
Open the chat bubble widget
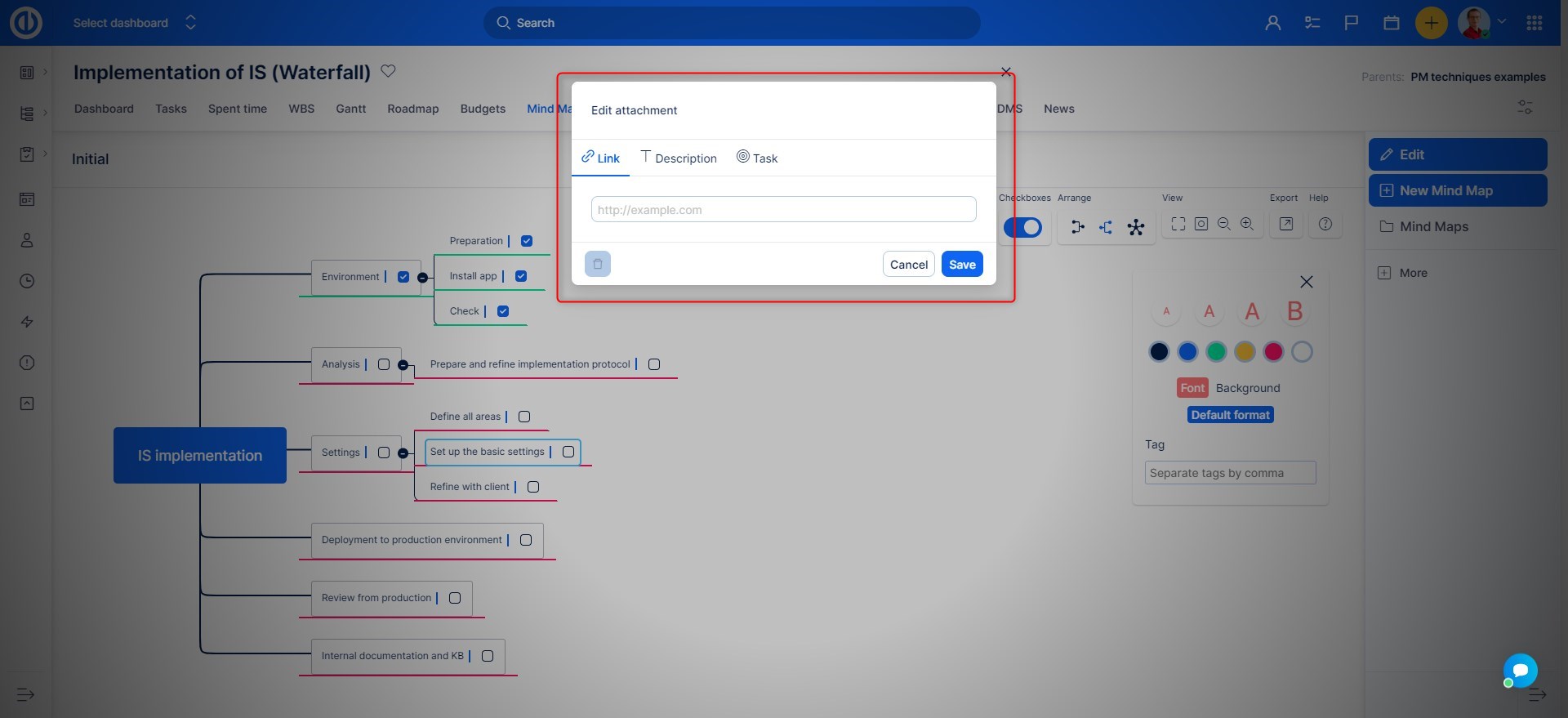tap(1520, 671)
